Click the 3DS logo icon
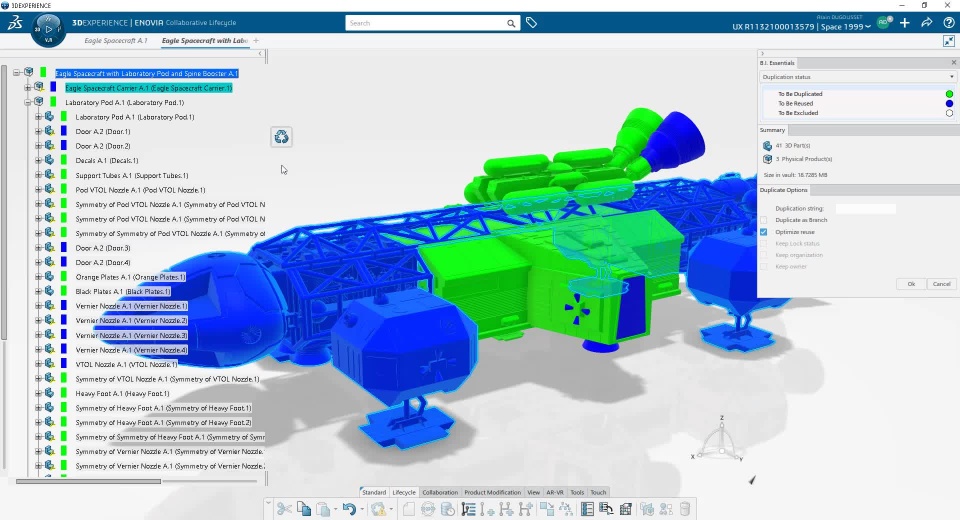This screenshot has width=960, height=520. 15,23
